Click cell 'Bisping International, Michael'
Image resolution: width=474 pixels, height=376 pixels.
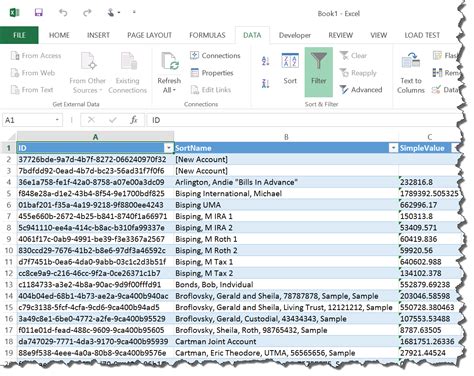(286, 193)
